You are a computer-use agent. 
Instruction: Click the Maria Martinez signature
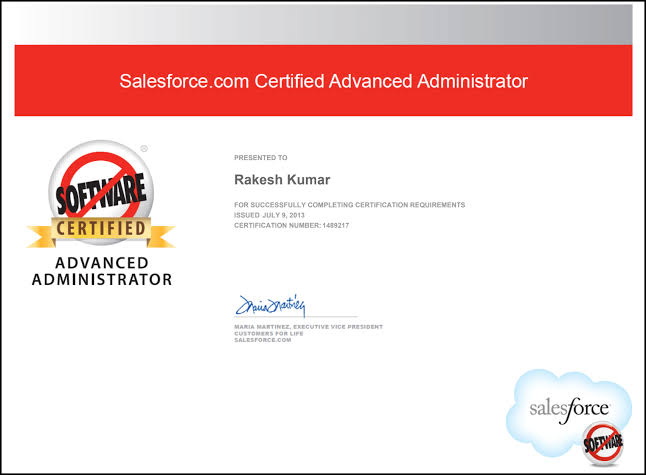270,306
